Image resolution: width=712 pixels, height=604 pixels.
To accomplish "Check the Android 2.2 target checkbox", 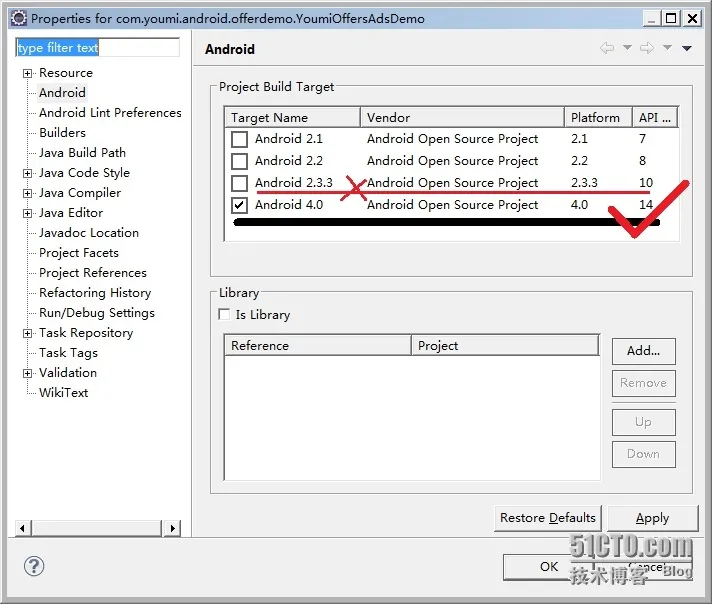I will pyautogui.click(x=239, y=161).
